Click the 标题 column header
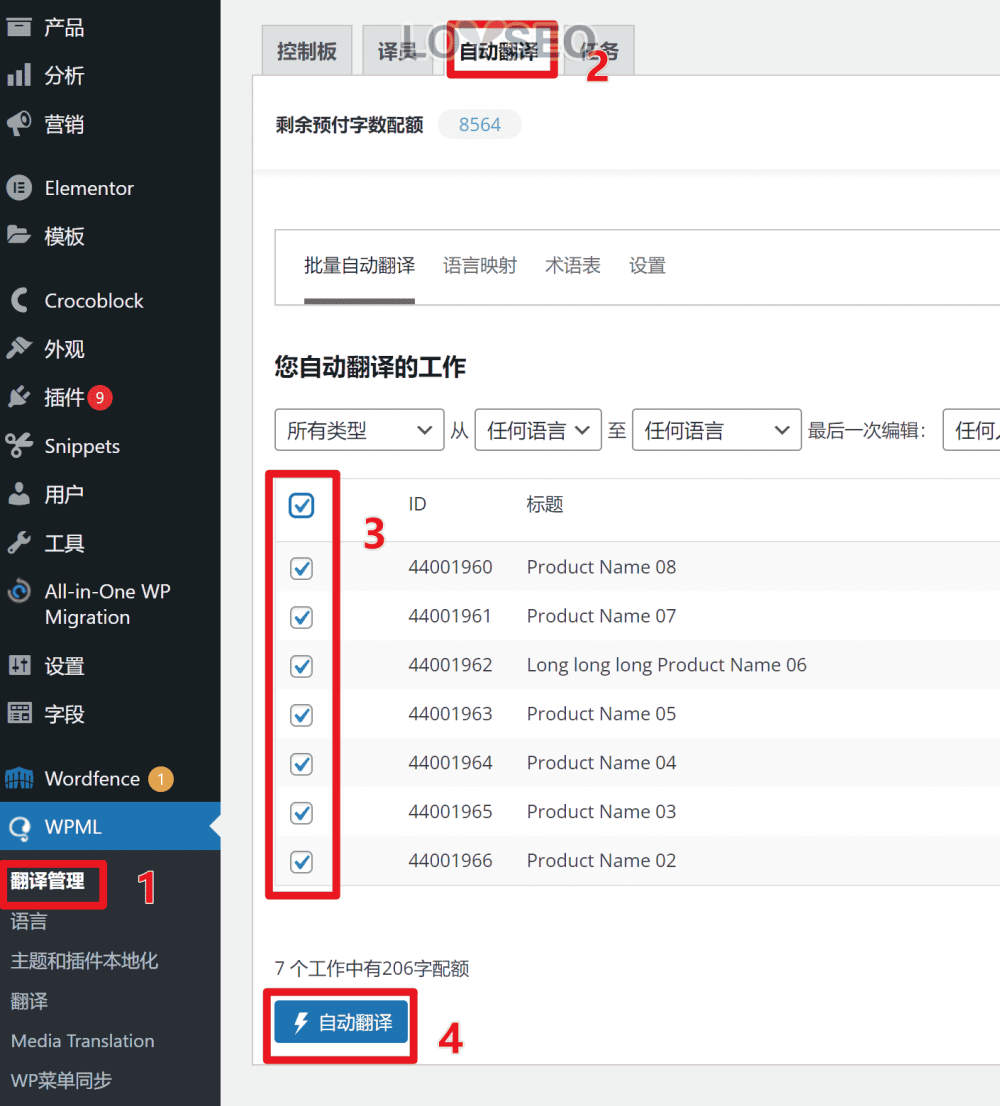This screenshot has height=1106, width=1000. pos(544,504)
